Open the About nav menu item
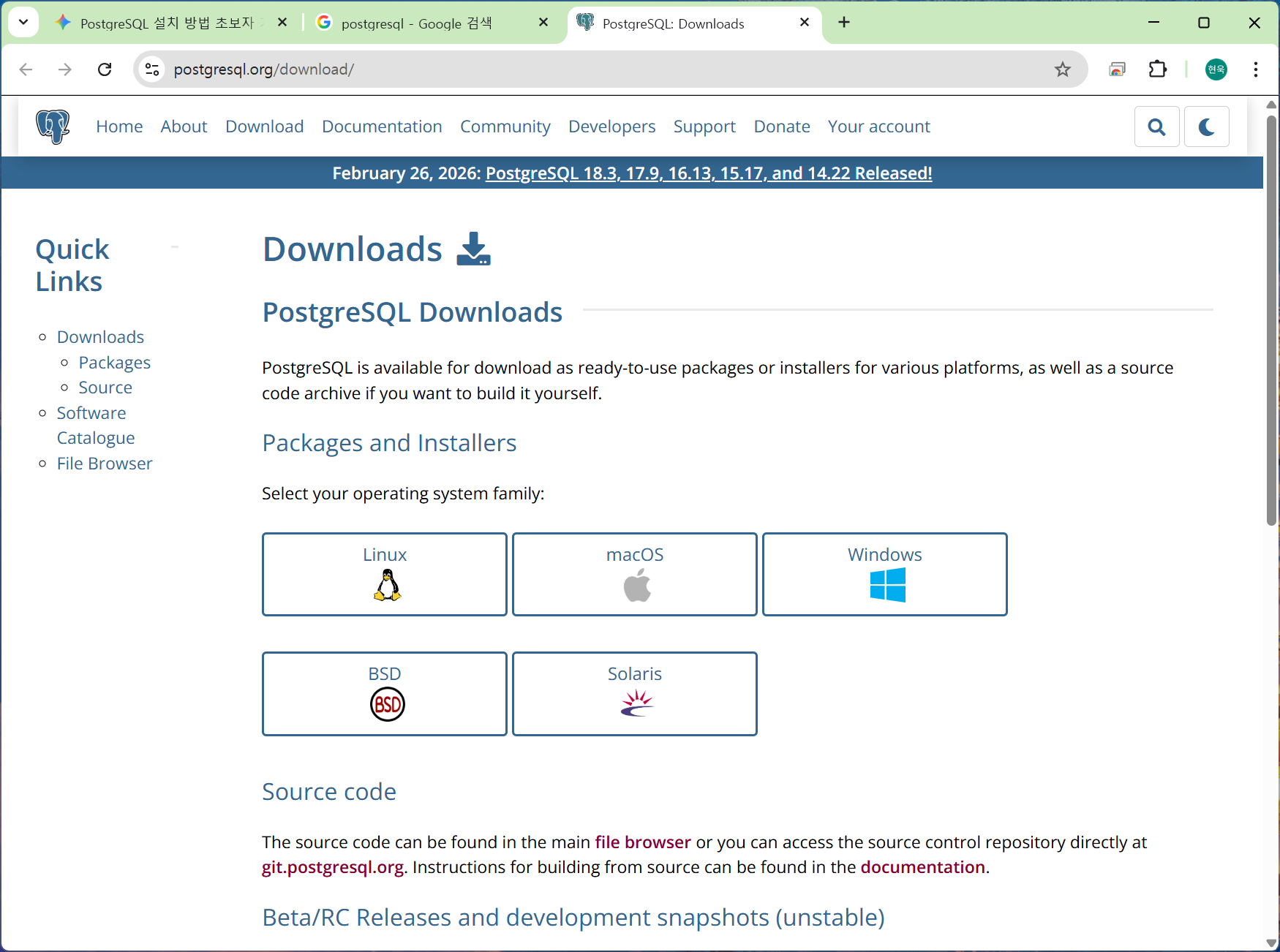1280x952 pixels. (184, 126)
